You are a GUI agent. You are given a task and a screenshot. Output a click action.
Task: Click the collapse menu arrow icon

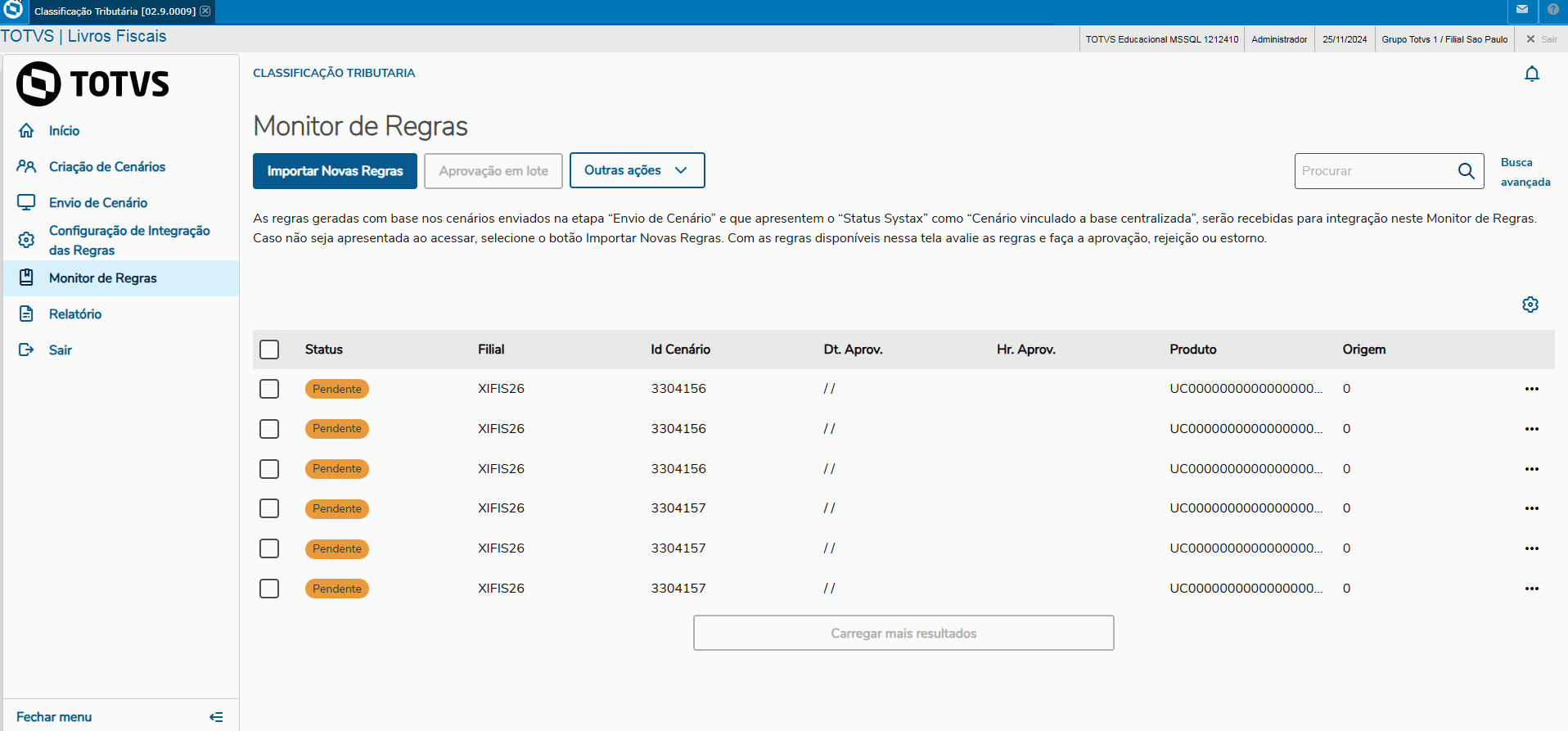coord(216,717)
